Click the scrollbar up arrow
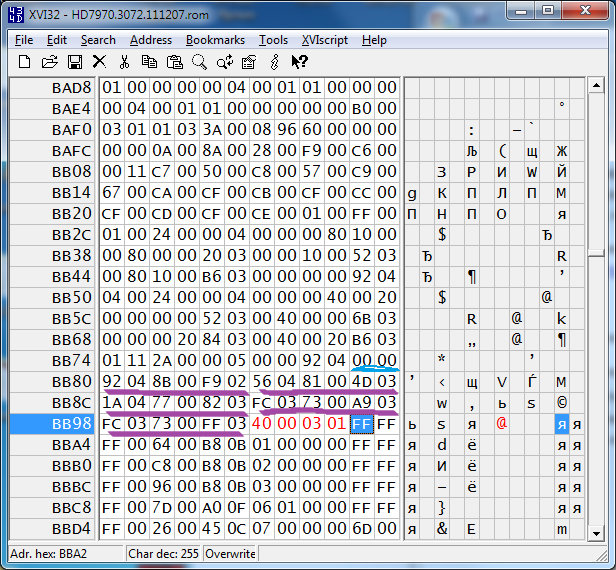This screenshot has height=570, width=616. click(x=596, y=85)
